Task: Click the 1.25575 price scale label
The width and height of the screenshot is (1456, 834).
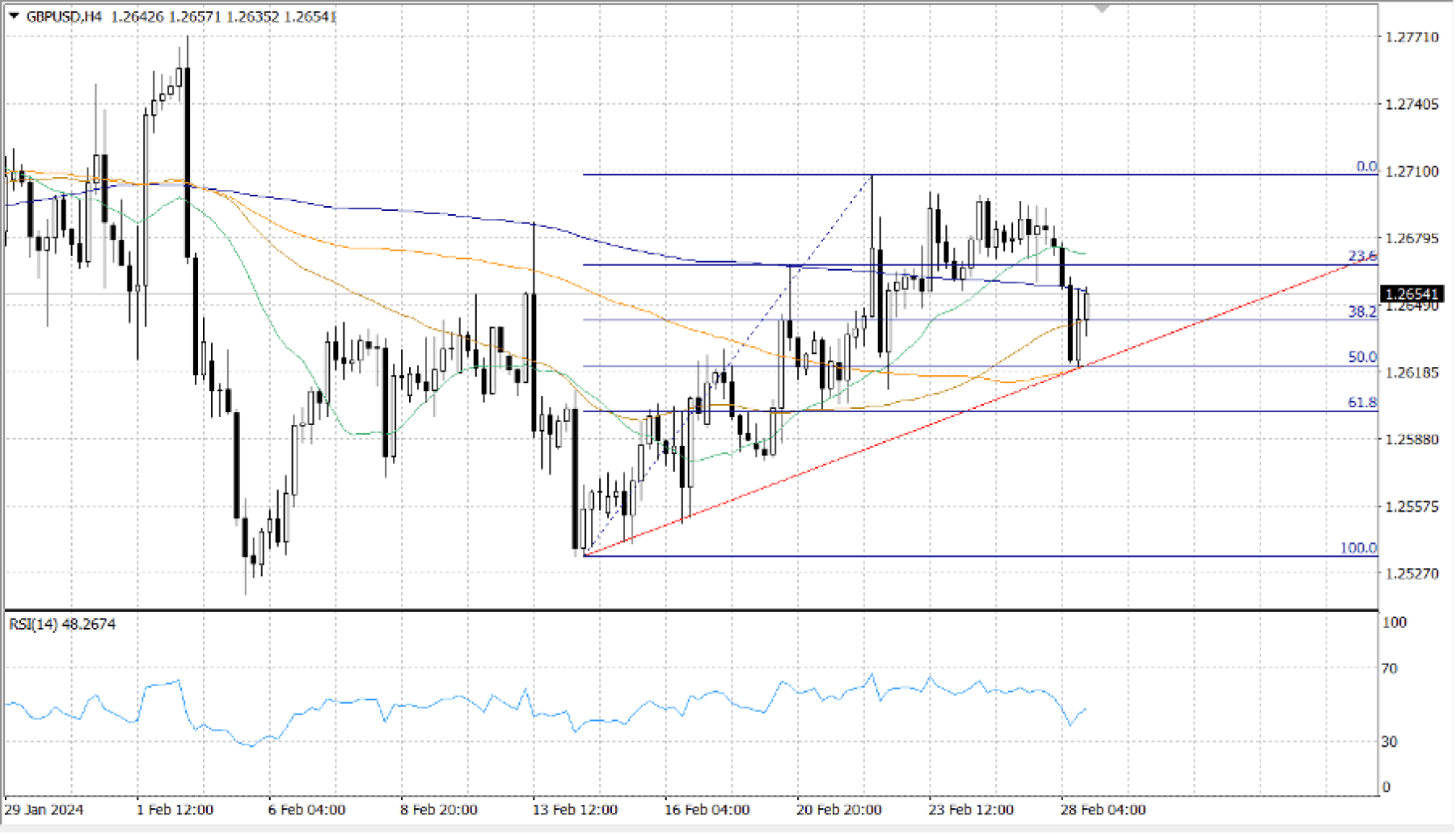Action: coord(1412,507)
